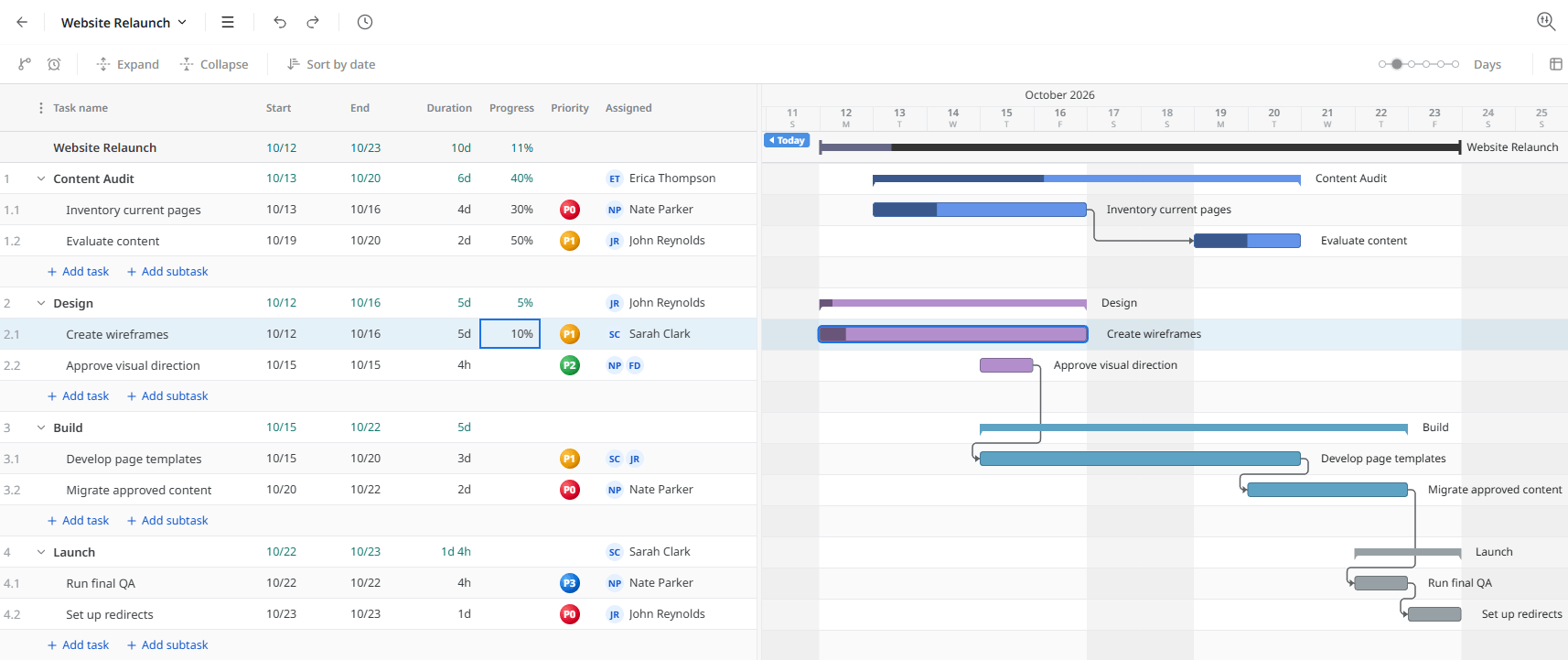Click the alarm clock icon in the toolbar
Viewport: 1568px width, 660px height.
pyautogui.click(x=54, y=64)
